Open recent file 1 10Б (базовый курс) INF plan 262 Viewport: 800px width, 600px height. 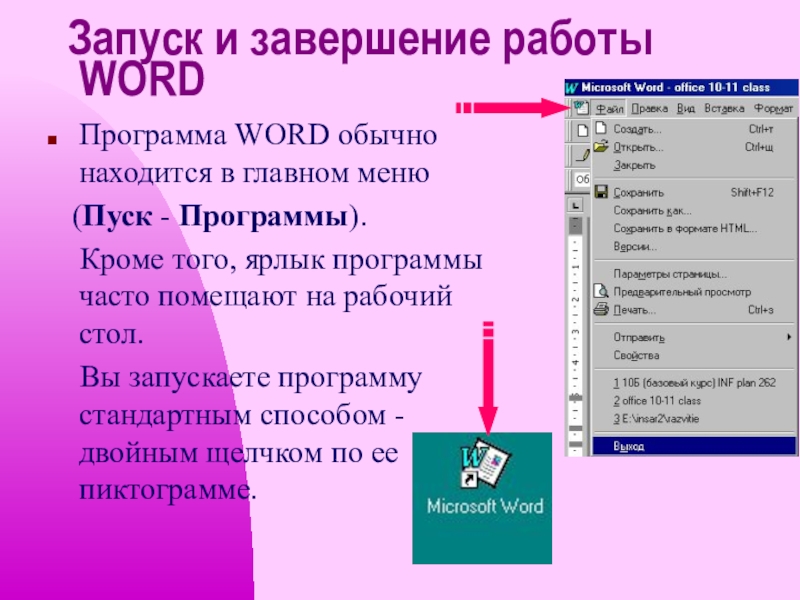tap(694, 382)
